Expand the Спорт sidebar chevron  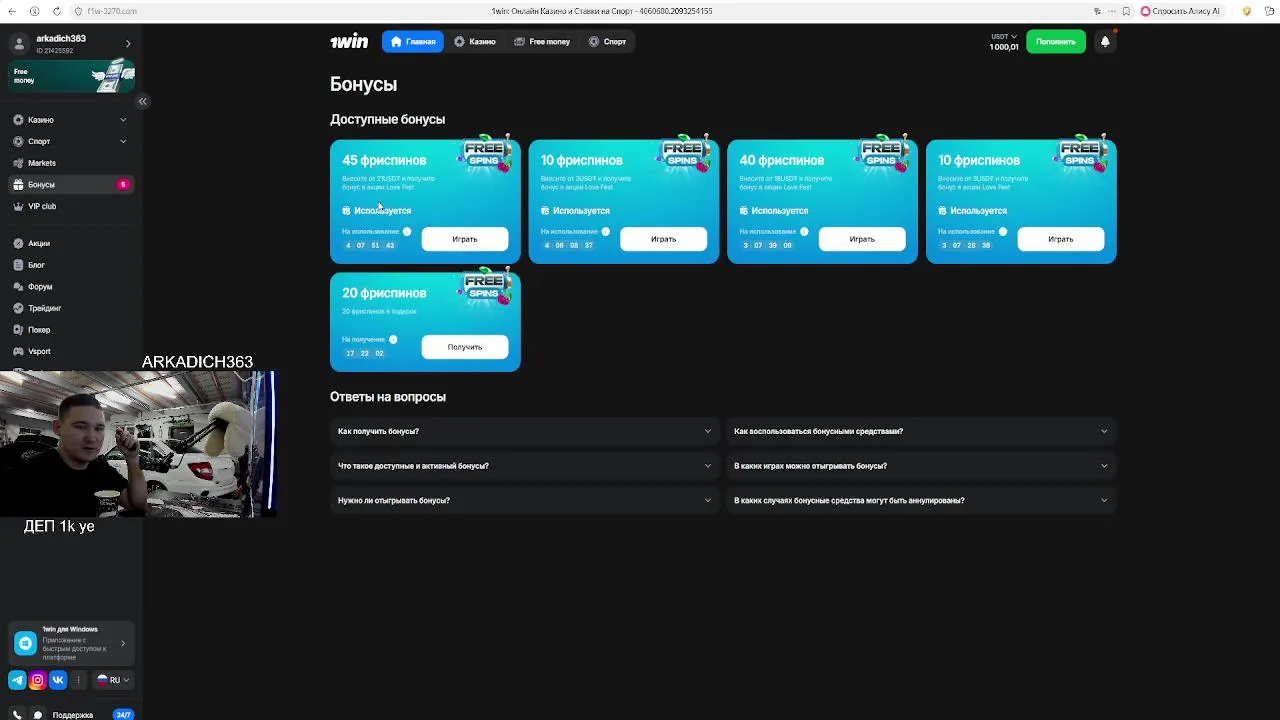pos(123,141)
